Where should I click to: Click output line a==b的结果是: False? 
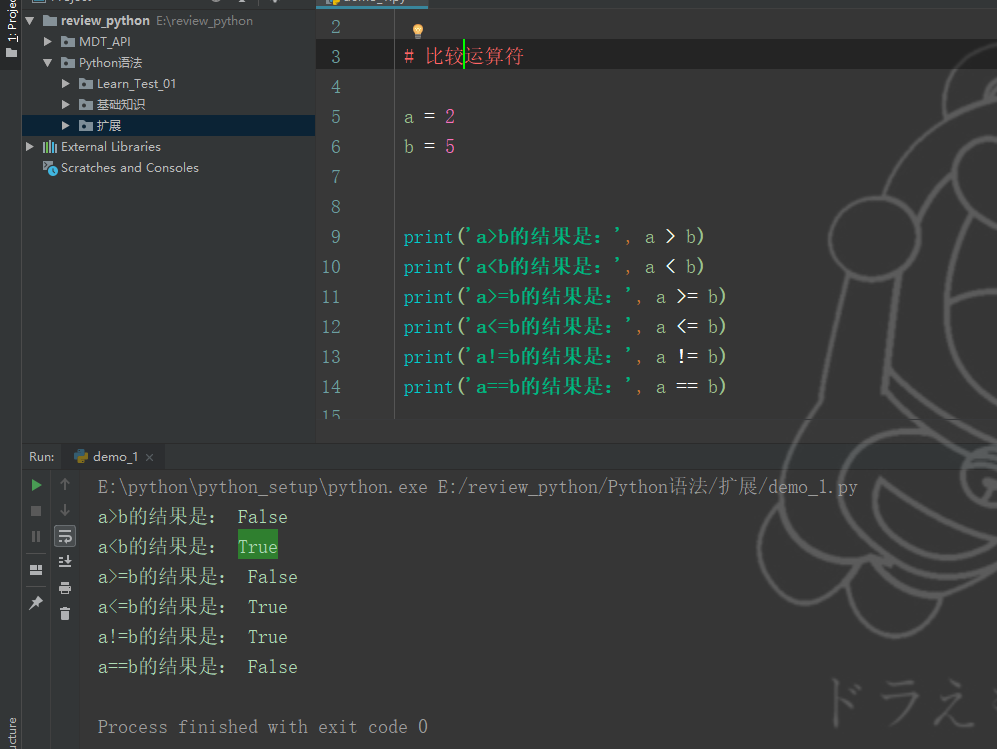pos(198,666)
